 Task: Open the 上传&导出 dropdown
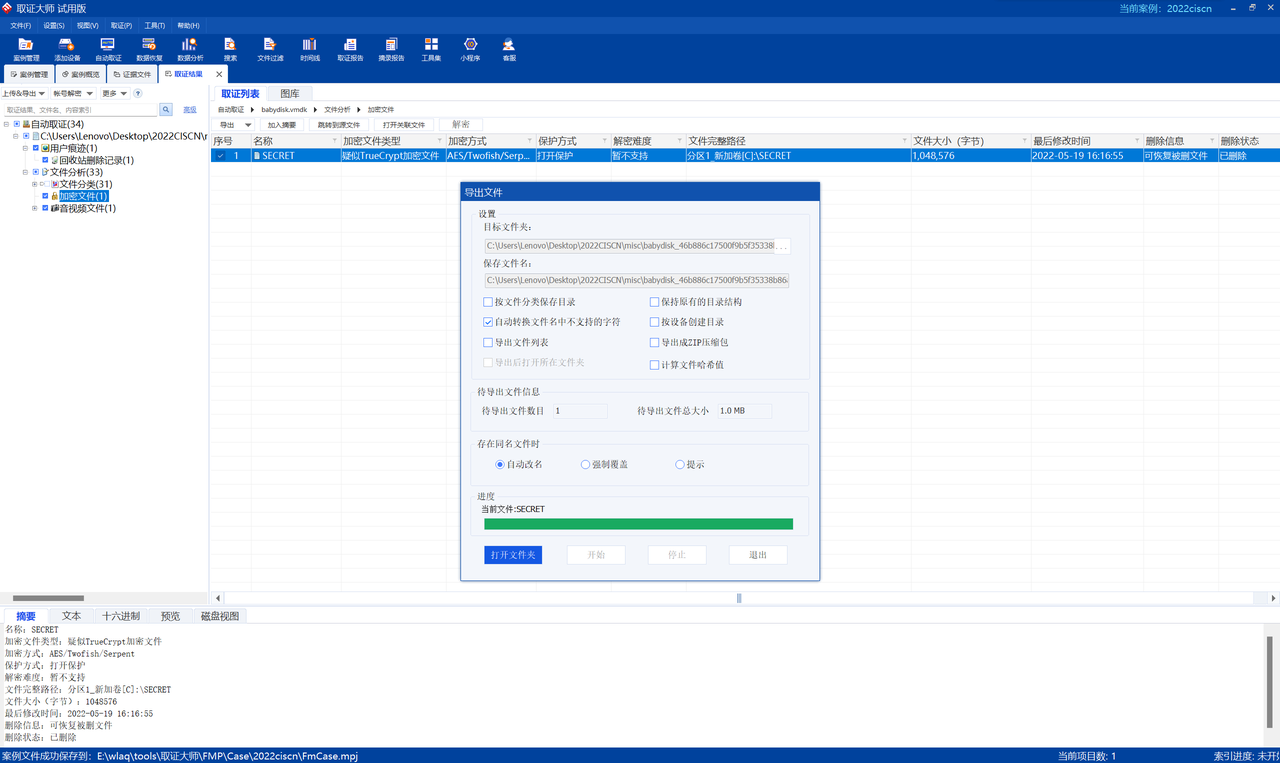pos(24,93)
